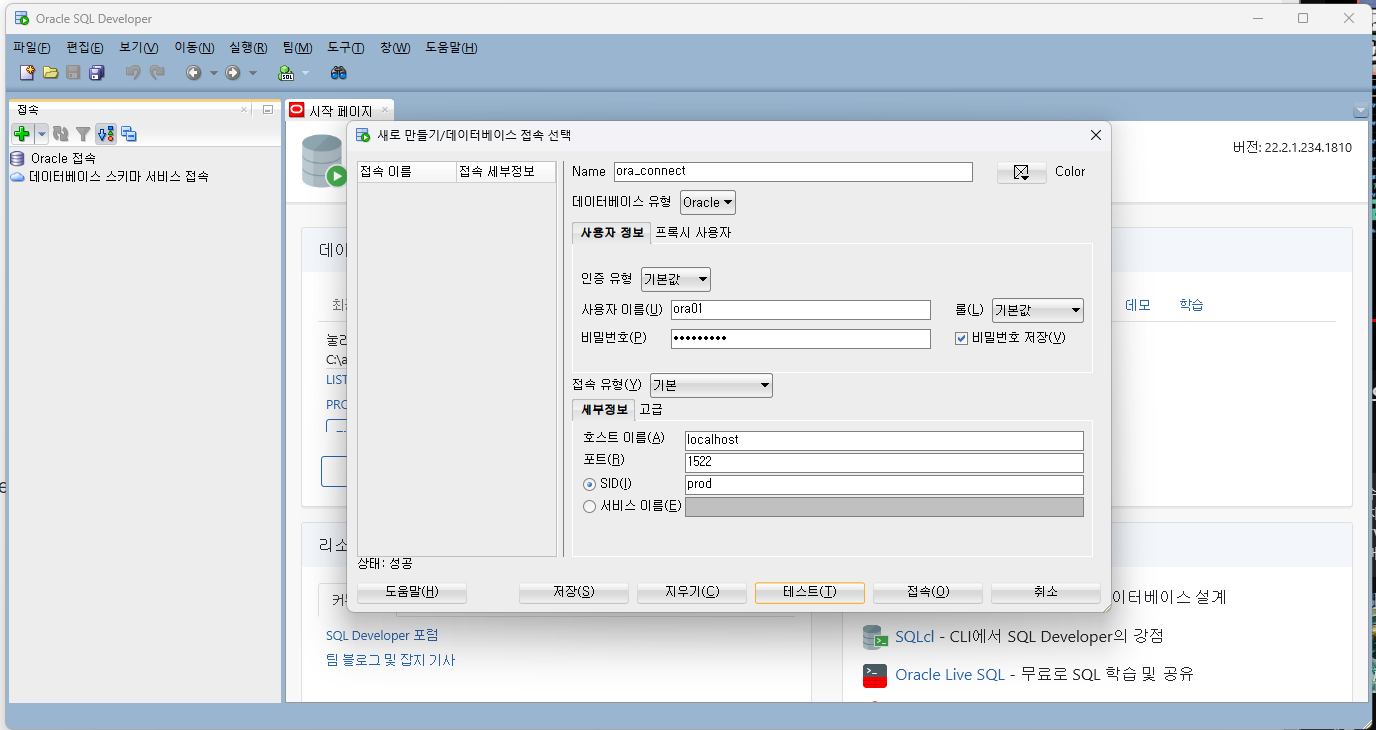Click 호스트 이름 field localhost
Screen dimensions: 1376x730
(x=884, y=440)
